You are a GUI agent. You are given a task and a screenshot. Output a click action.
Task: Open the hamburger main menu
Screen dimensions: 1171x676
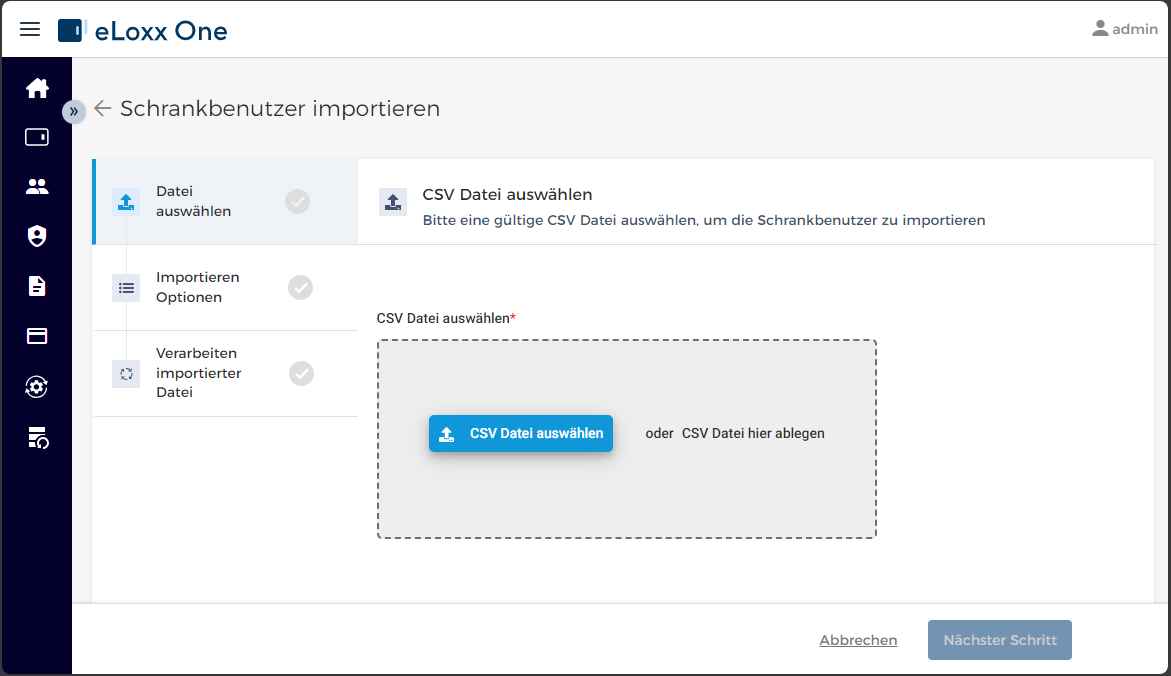click(x=30, y=29)
